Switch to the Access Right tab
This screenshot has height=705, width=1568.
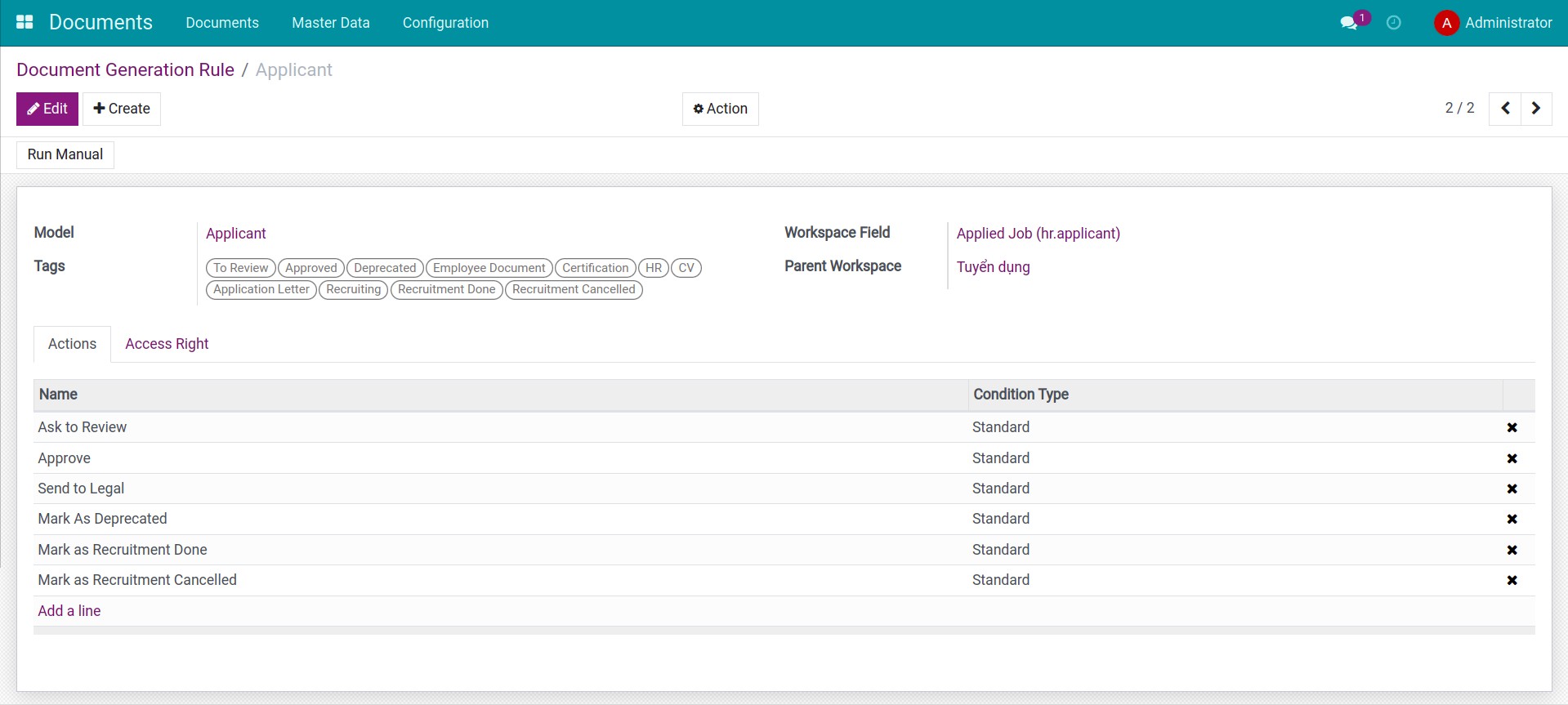[167, 344]
